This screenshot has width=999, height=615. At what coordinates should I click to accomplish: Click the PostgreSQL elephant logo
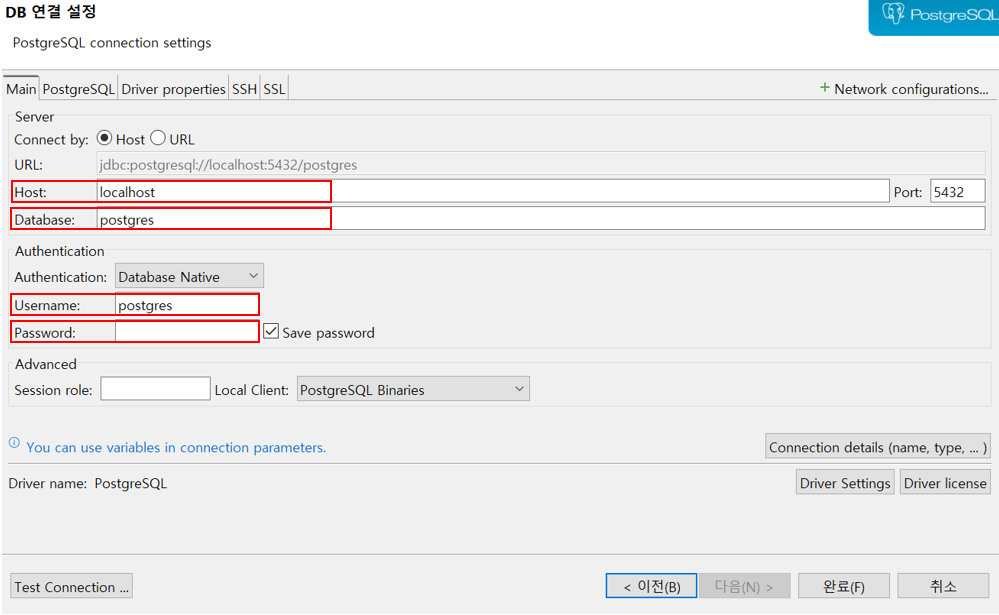tap(893, 13)
